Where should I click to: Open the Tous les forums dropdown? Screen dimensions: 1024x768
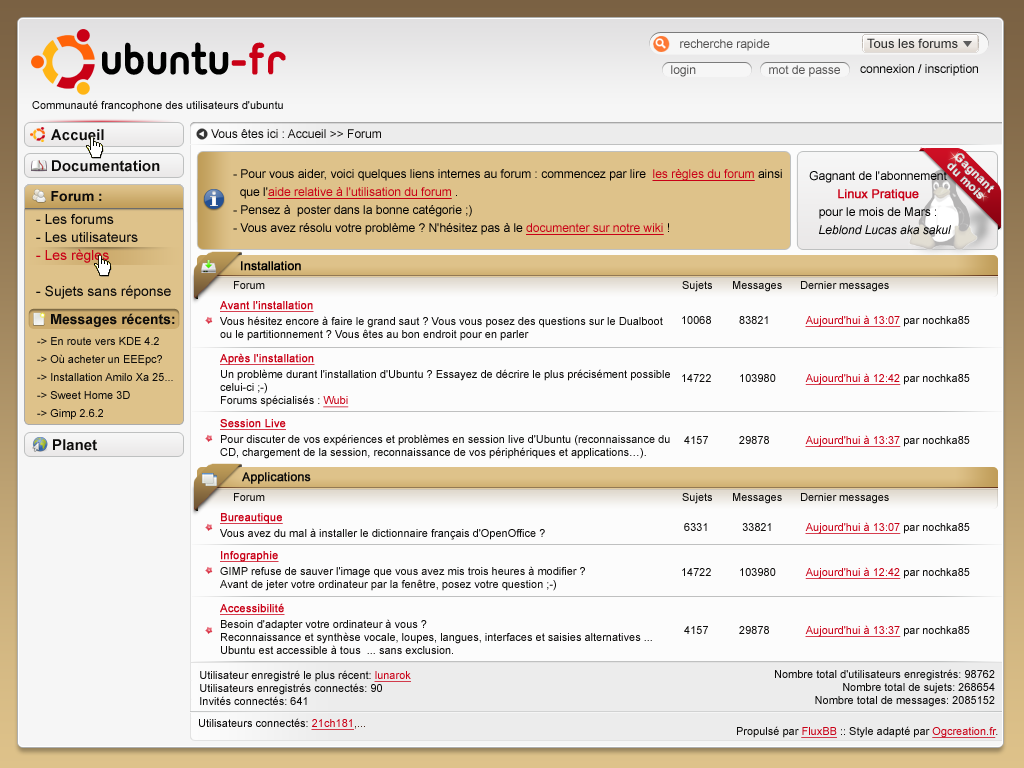(x=920, y=44)
